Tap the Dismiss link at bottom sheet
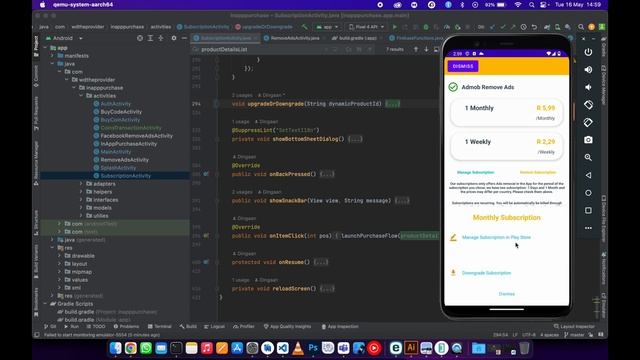640x360 pixels. (x=507, y=294)
